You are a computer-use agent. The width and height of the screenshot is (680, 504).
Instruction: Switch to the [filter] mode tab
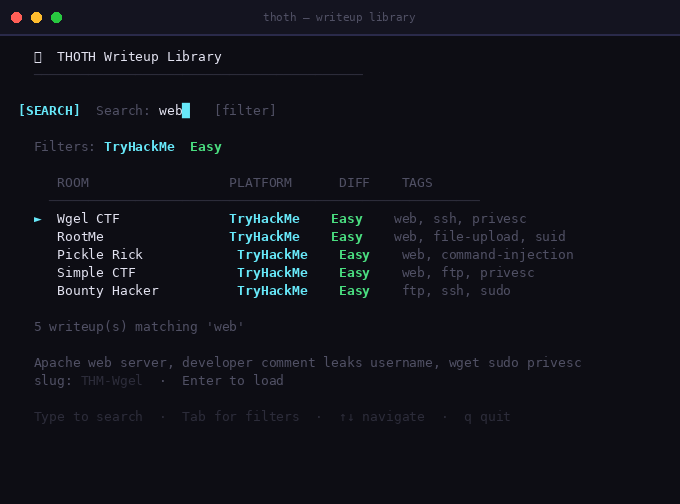coord(245,111)
